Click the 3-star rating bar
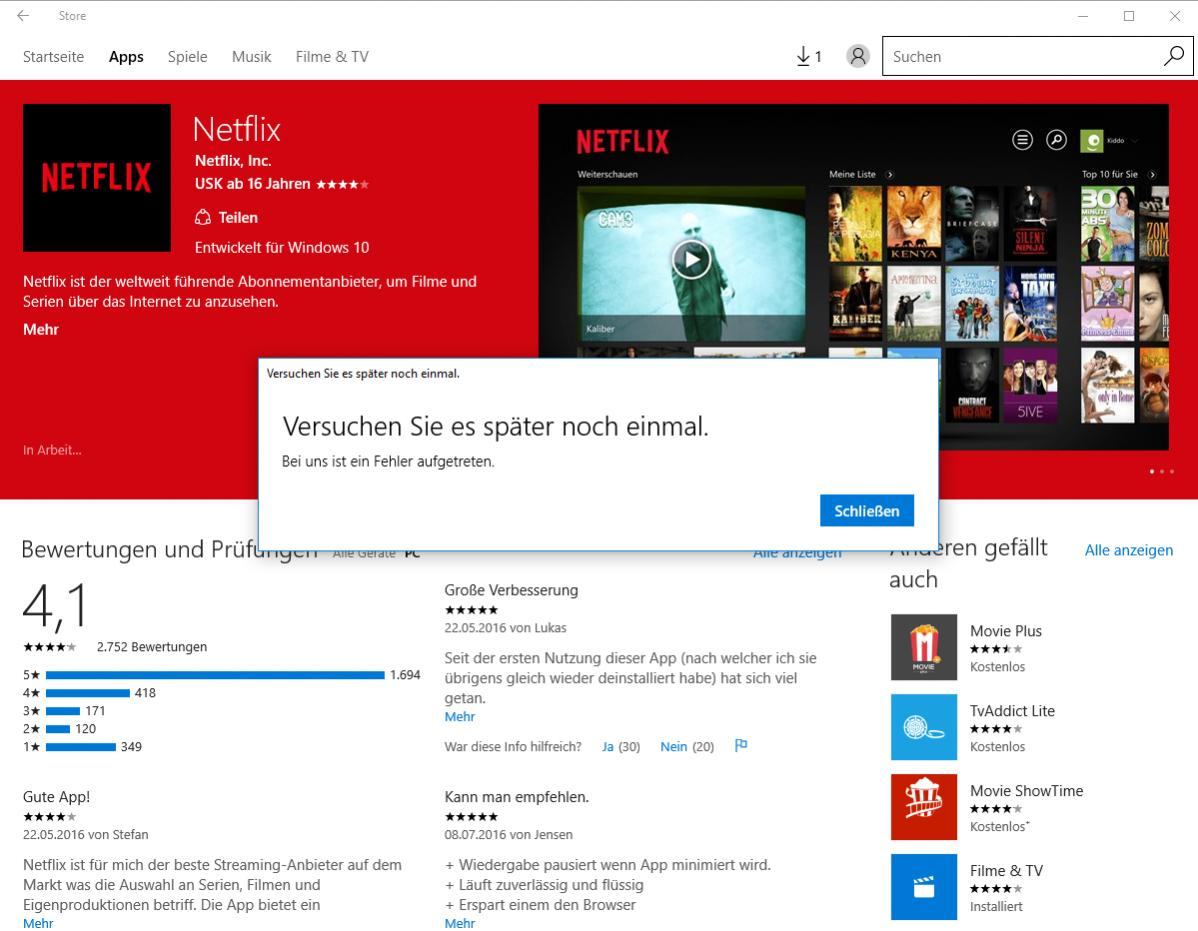This screenshot has height=931, width=1198. [63, 710]
